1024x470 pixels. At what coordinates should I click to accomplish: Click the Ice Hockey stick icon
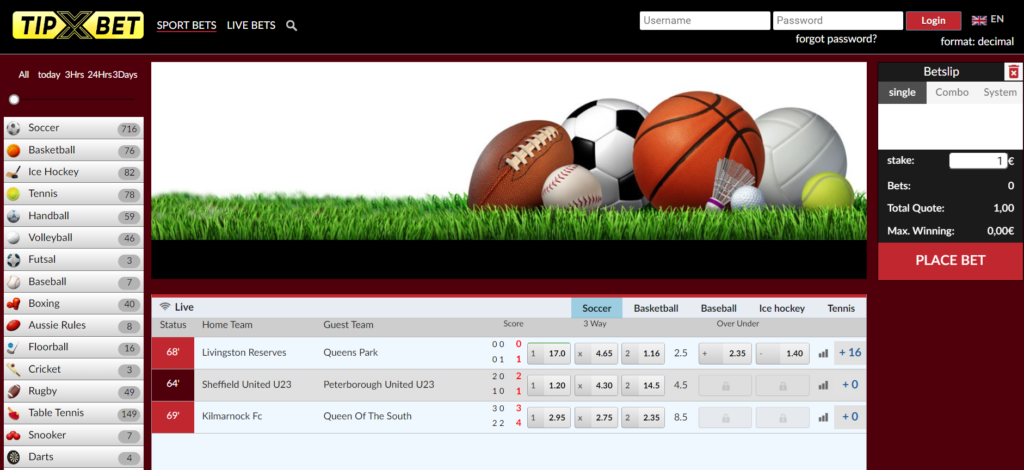click(14, 172)
